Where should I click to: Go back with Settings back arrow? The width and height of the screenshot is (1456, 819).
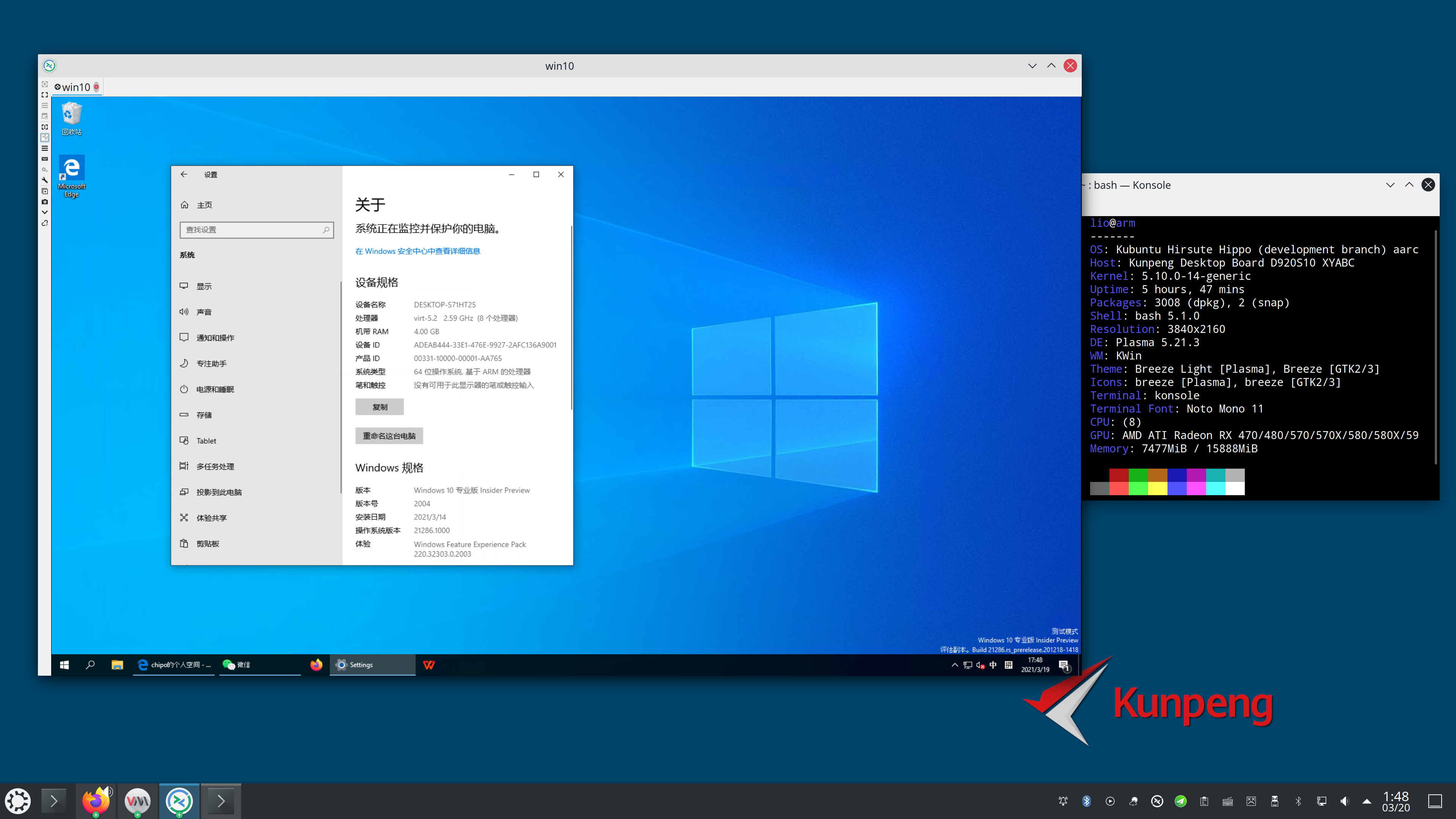[184, 174]
